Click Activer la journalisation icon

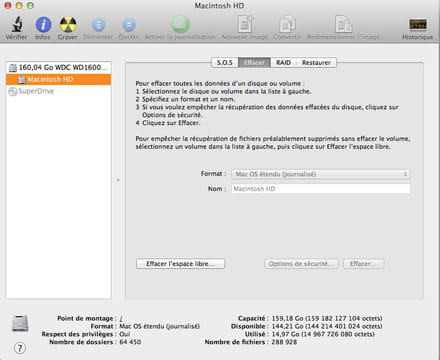tap(180, 24)
